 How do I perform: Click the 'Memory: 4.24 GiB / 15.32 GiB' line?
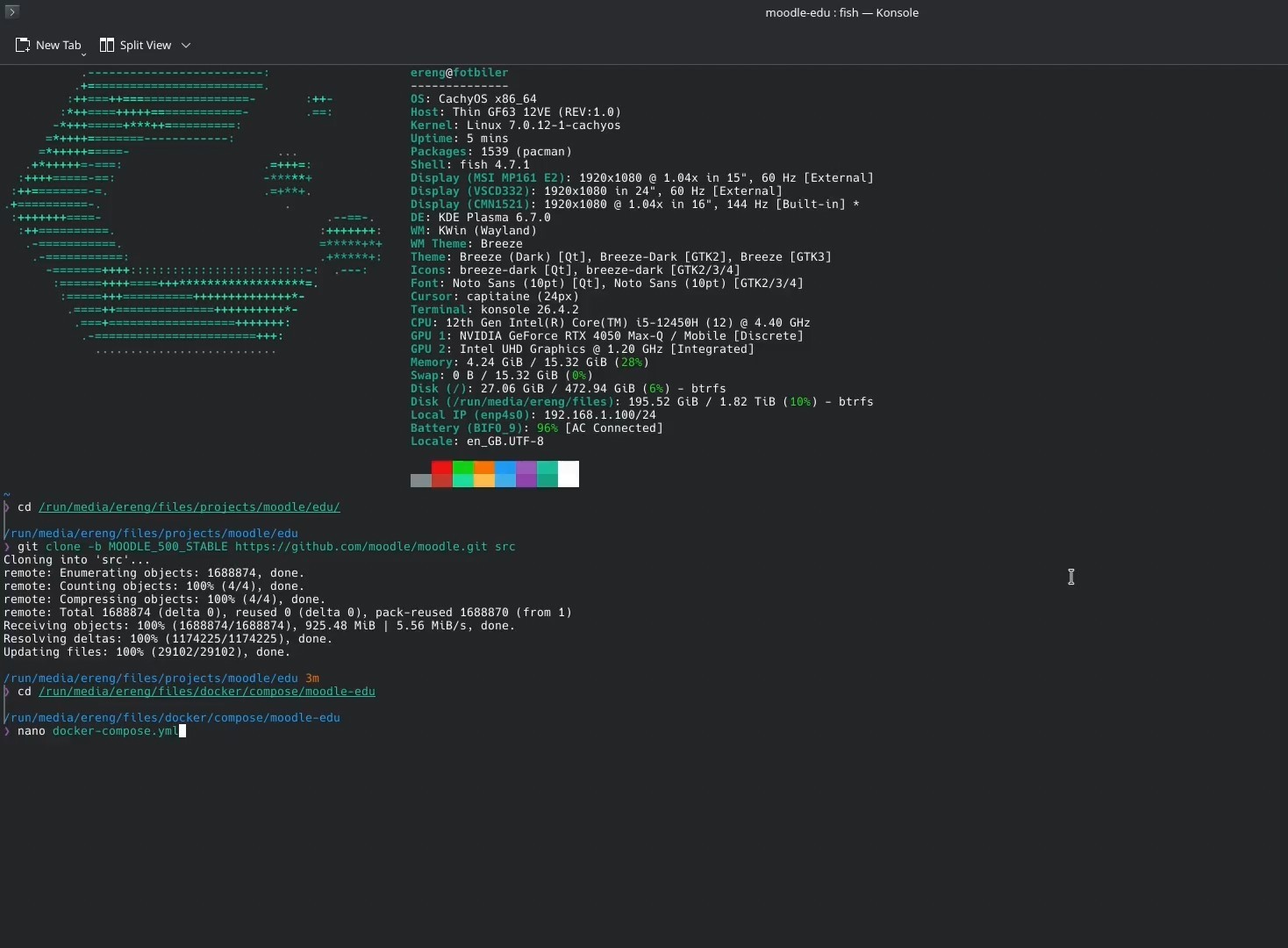point(530,362)
